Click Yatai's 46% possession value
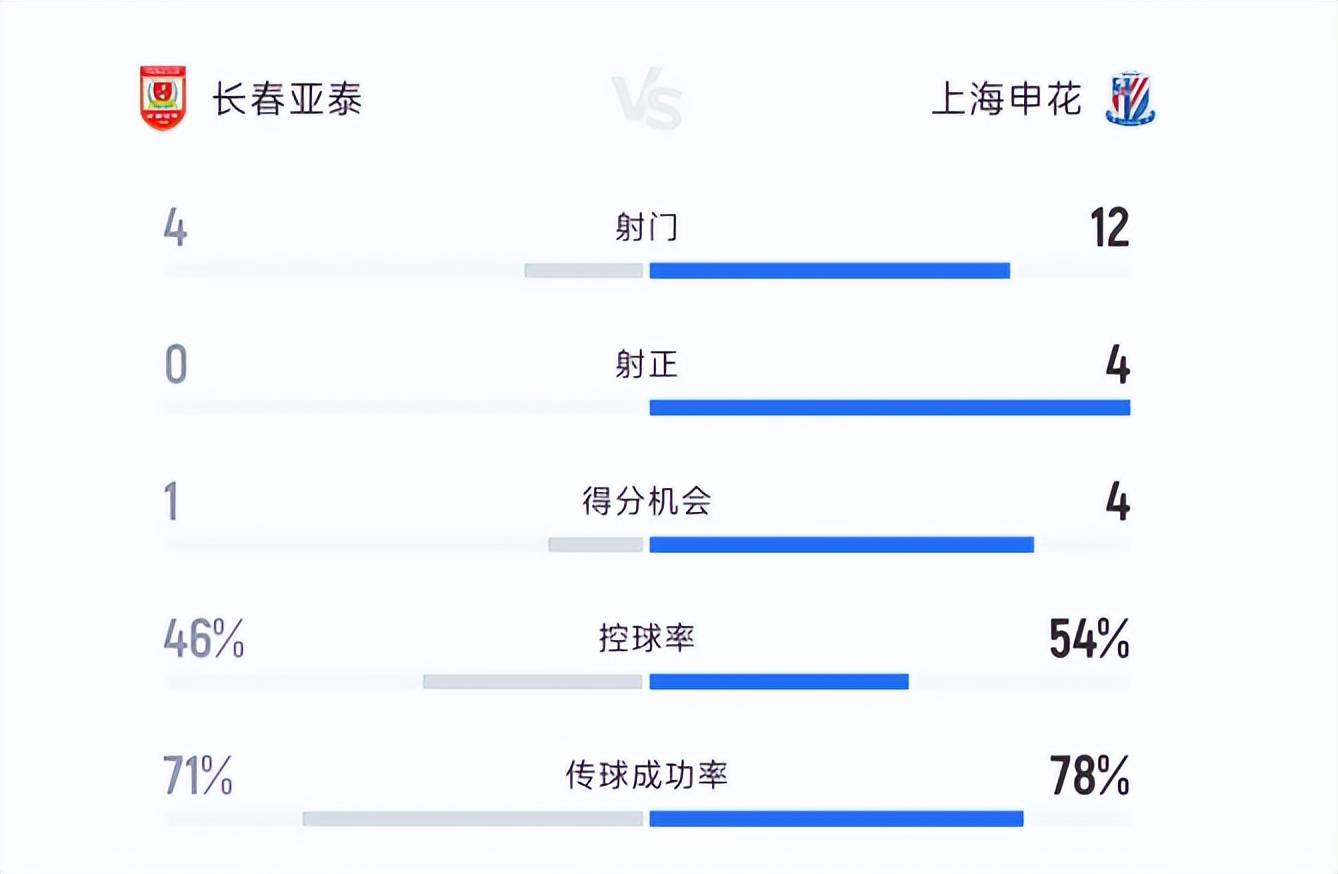The width and height of the screenshot is (1338, 874). point(203,639)
